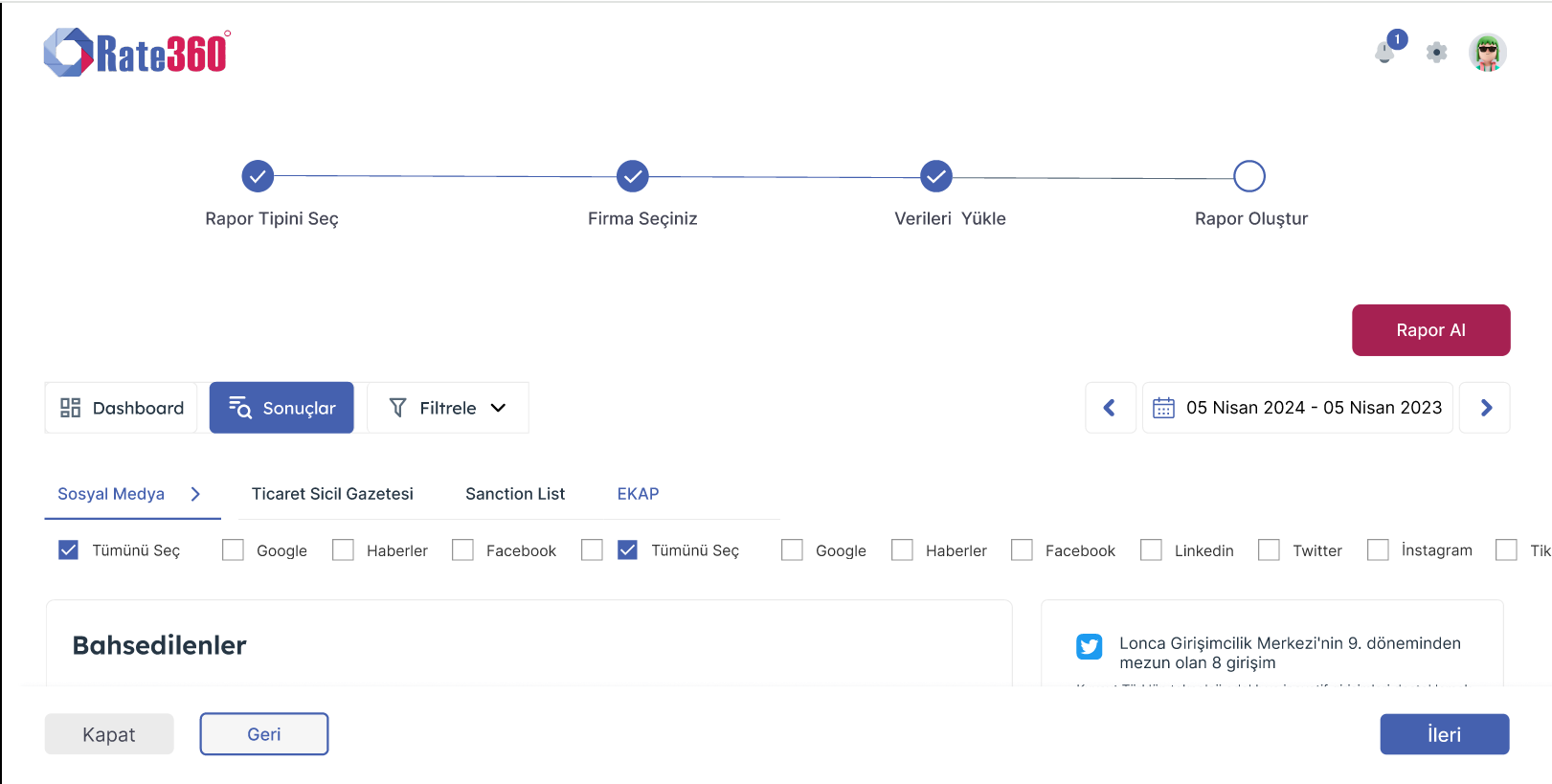Switch to the Ticaret Sicil Gazetesi tab
The image size is (1552, 784).
click(332, 494)
